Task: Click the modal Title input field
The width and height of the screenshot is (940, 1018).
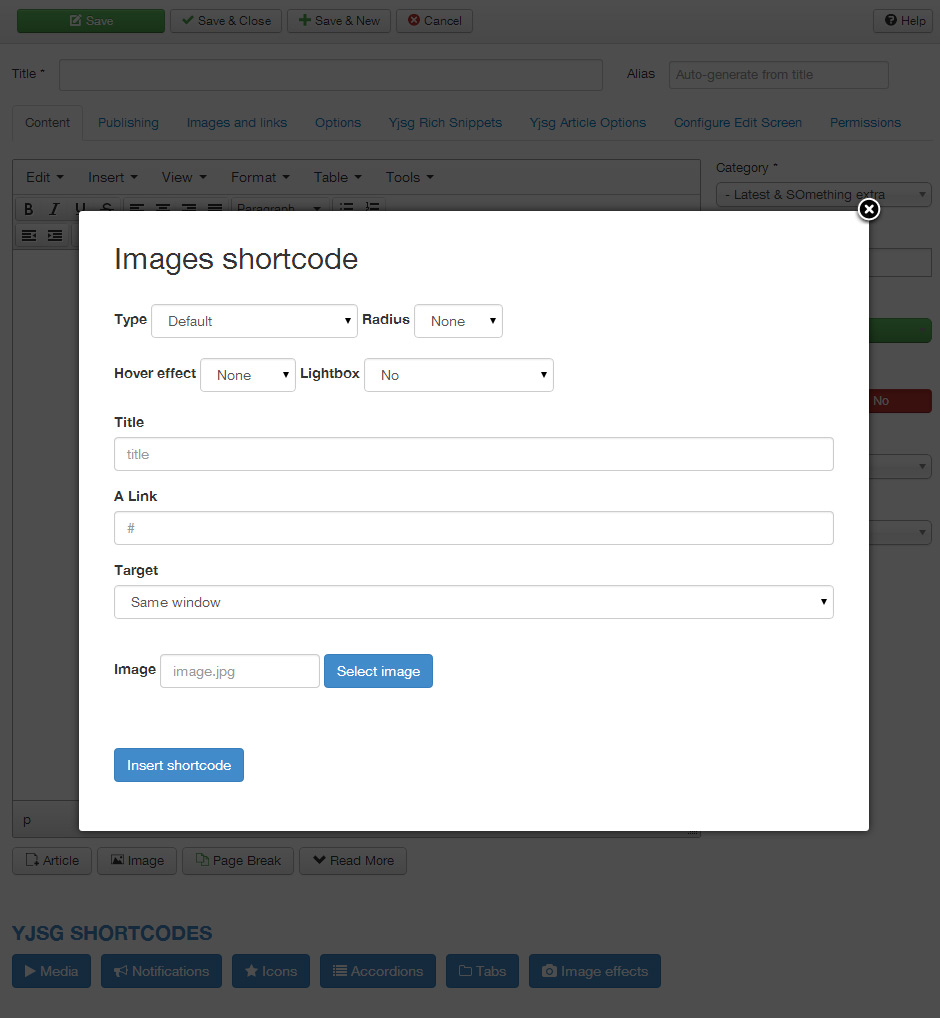Action: pyautogui.click(x=473, y=454)
